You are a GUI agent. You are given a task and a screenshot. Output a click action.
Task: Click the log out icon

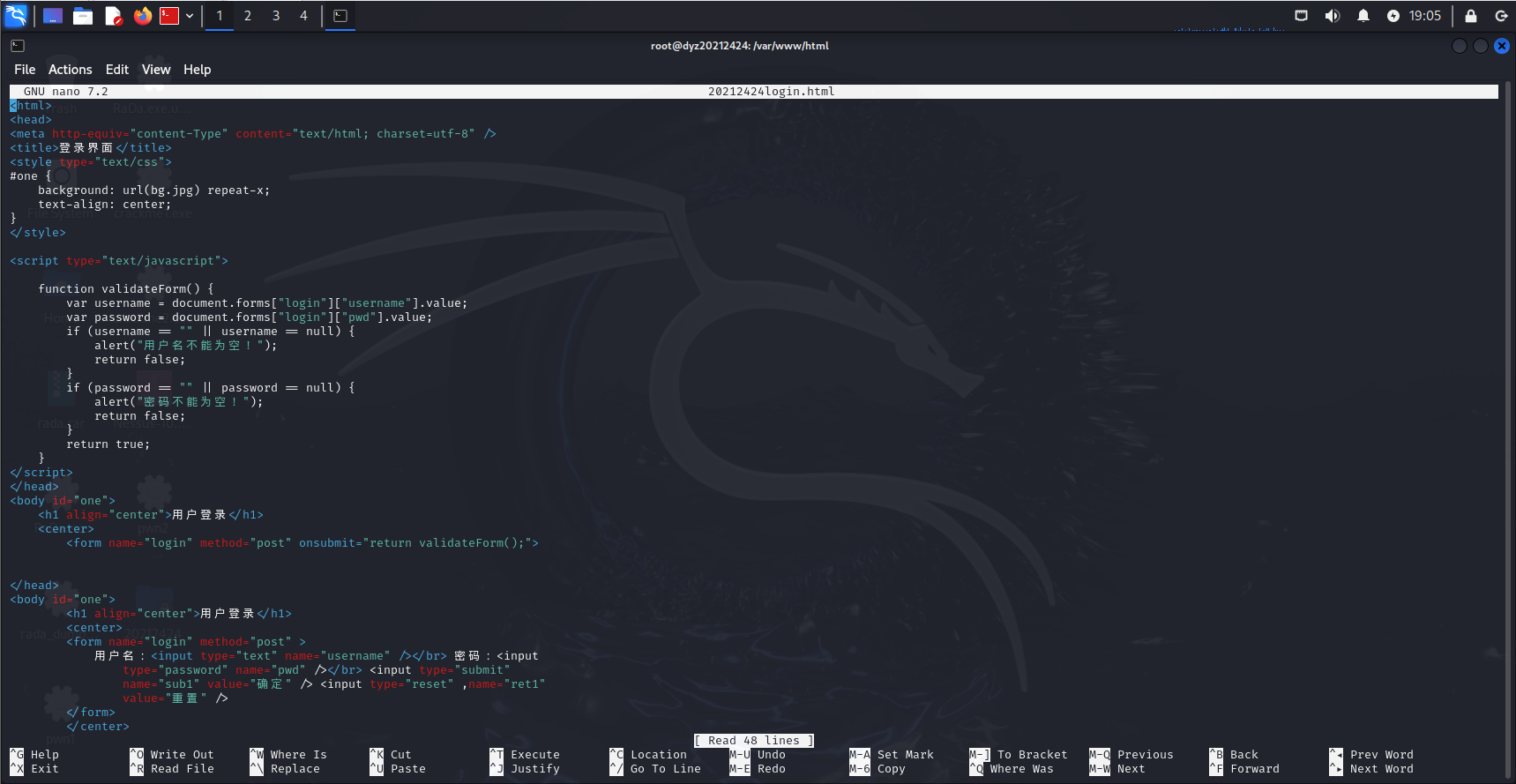(x=1501, y=16)
